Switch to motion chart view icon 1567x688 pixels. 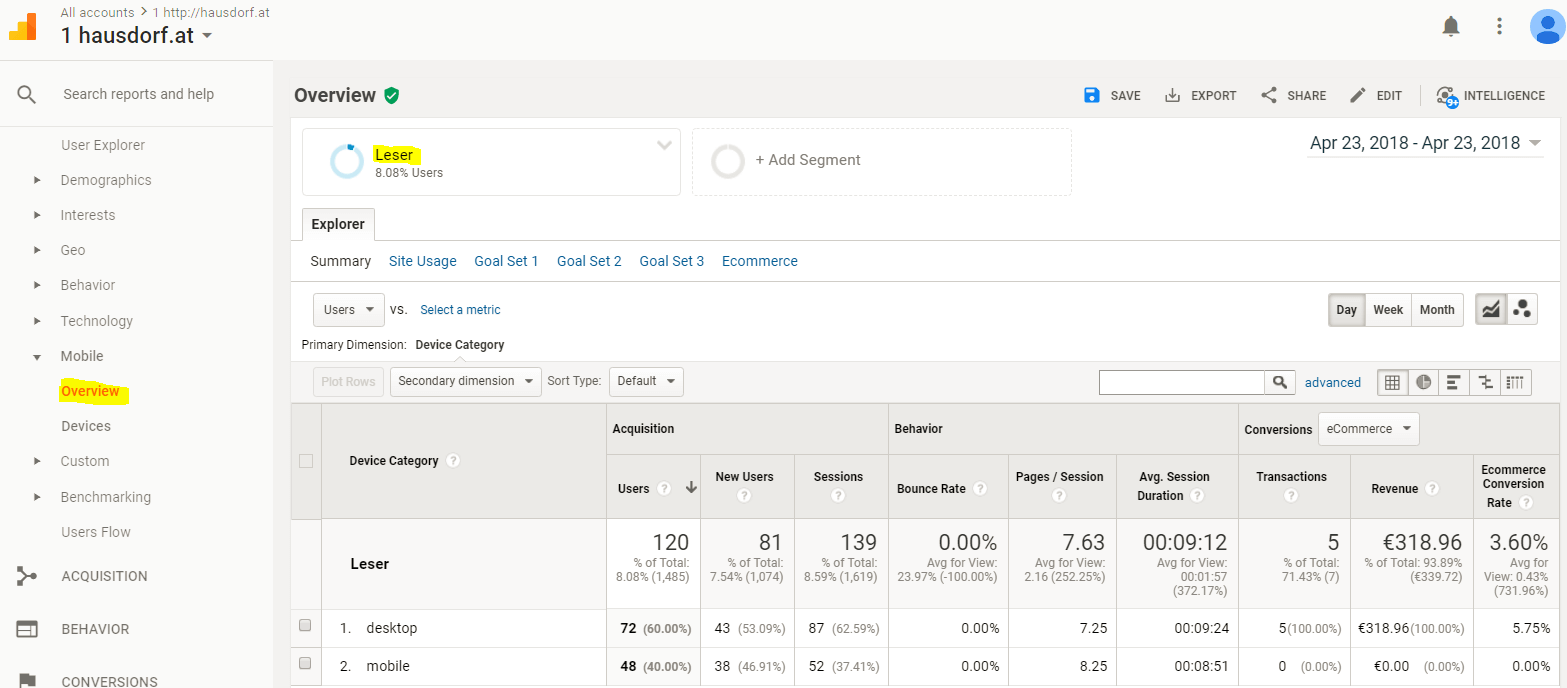pyautogui.click(x=1522, y=310)
